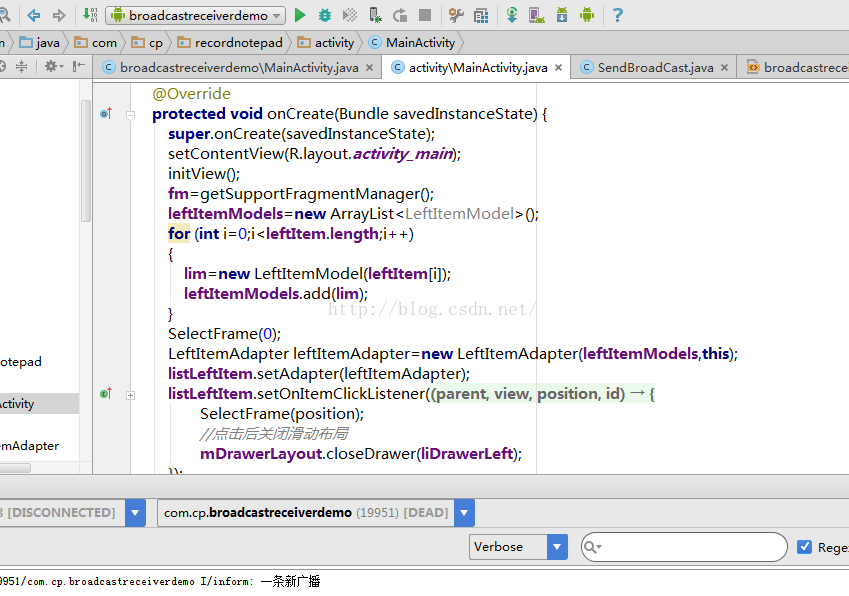The width and height of the screenshot is (849, 596).
Task: Switch to broadcastreceiverdemo\MainActivity.java tab
Action: [238, 68]
